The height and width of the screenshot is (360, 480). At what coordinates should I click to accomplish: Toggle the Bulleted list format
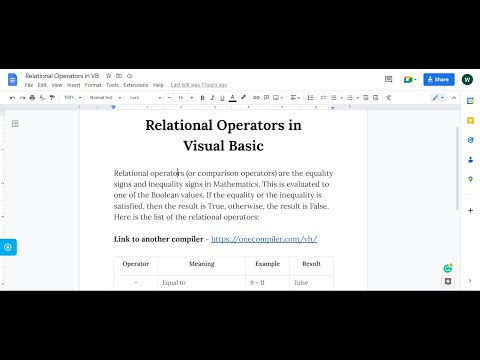coord(334,98)
